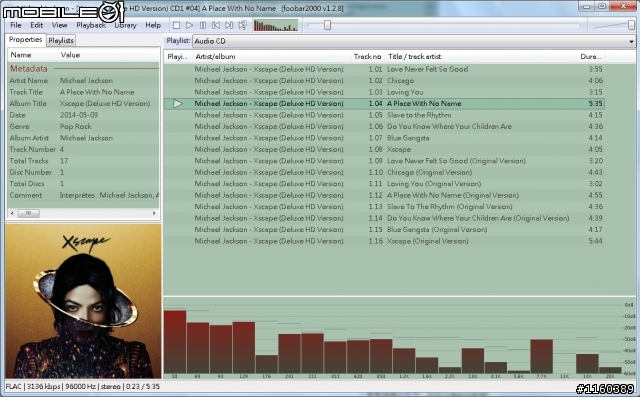Click the Properties scrollbar right arrow
This screenshot has height=397, width=640.
[x=154, y=213]
